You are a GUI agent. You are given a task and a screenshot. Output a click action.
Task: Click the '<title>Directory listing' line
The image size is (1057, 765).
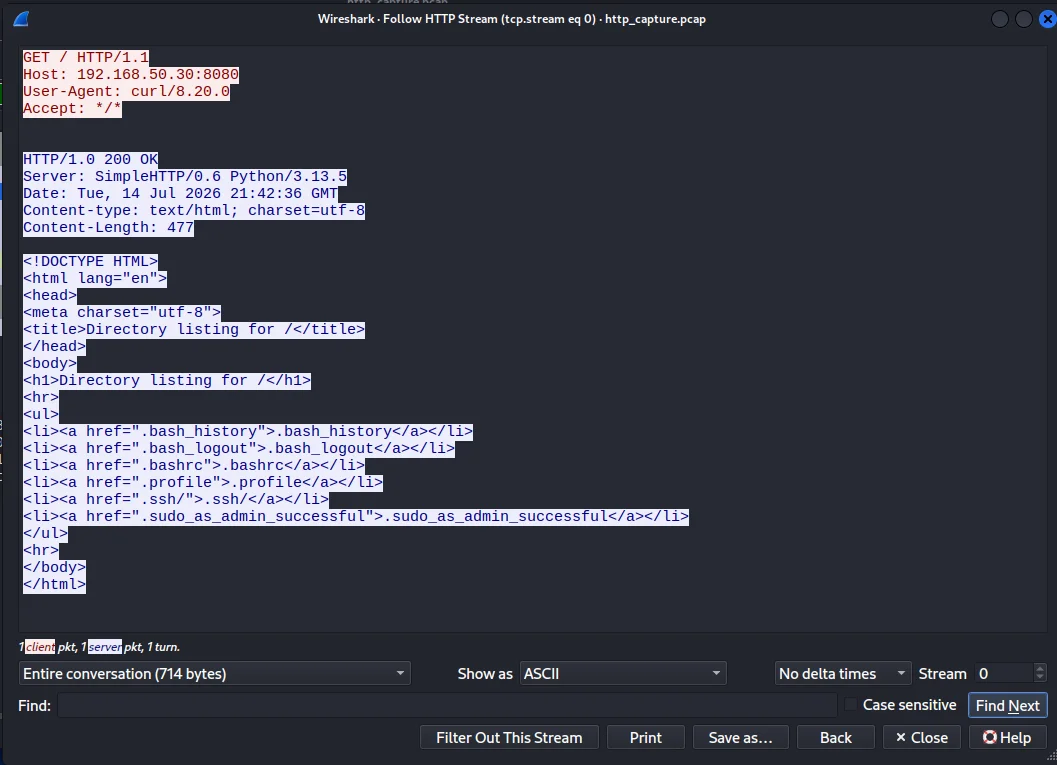click(x=193, y=329)
